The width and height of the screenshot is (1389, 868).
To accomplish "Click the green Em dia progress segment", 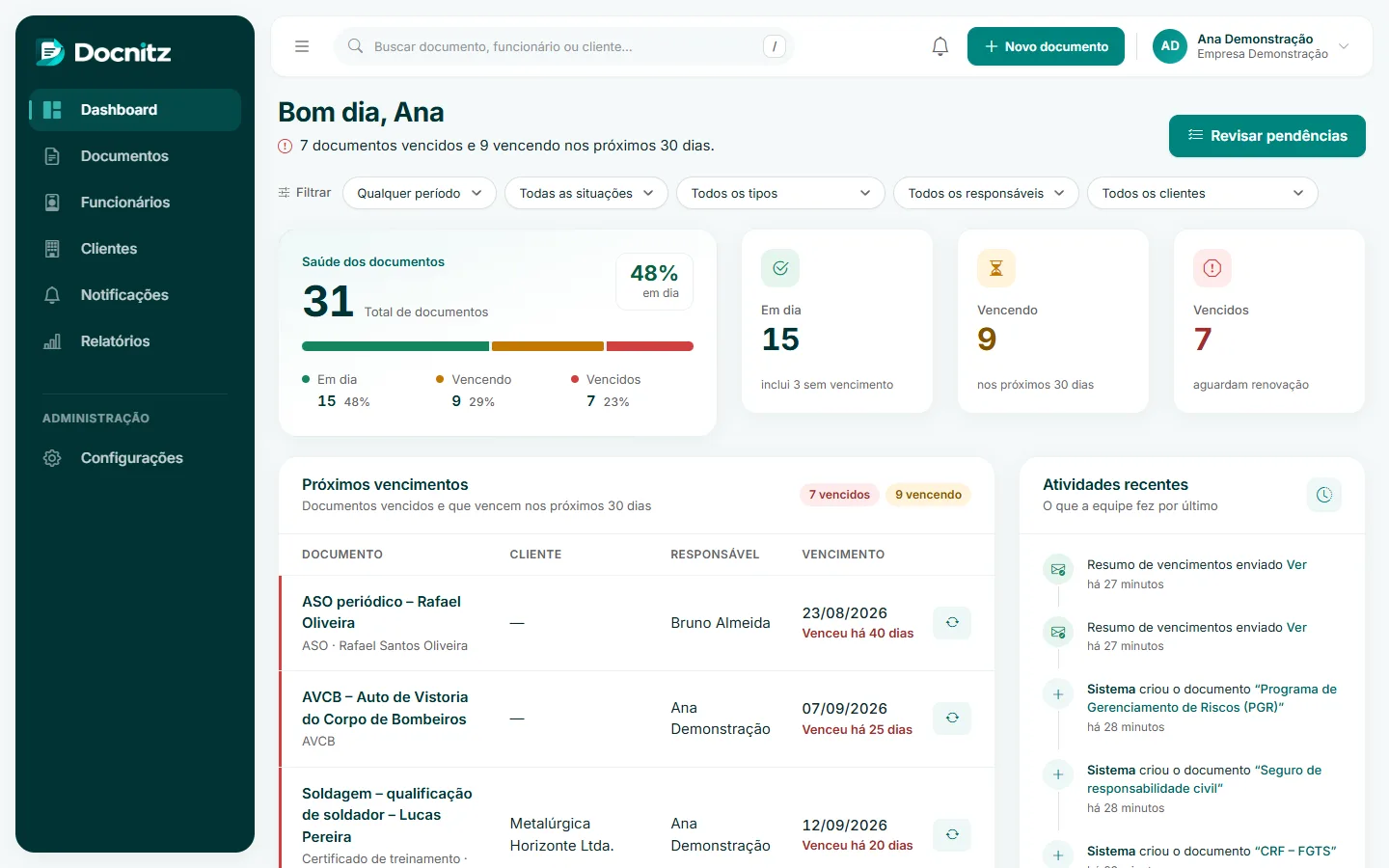I will (395, 346).
